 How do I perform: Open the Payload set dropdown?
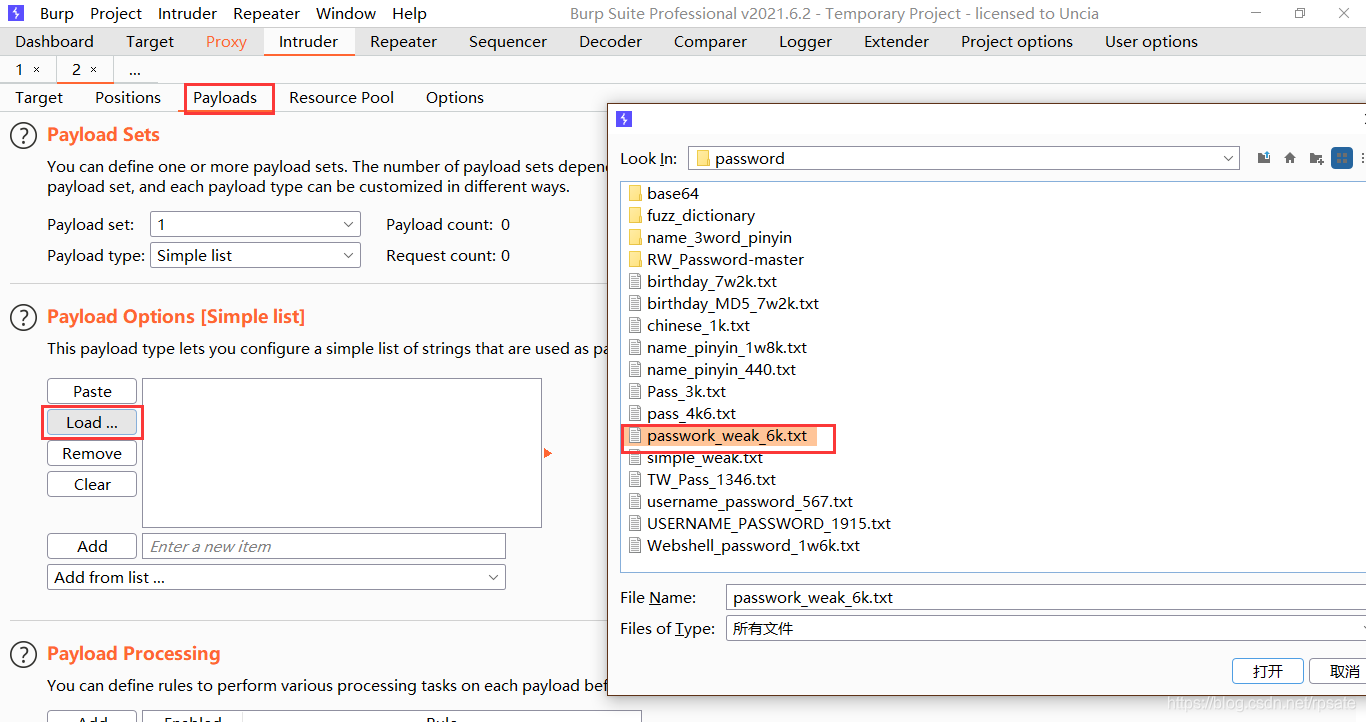(x=255, y=225)
